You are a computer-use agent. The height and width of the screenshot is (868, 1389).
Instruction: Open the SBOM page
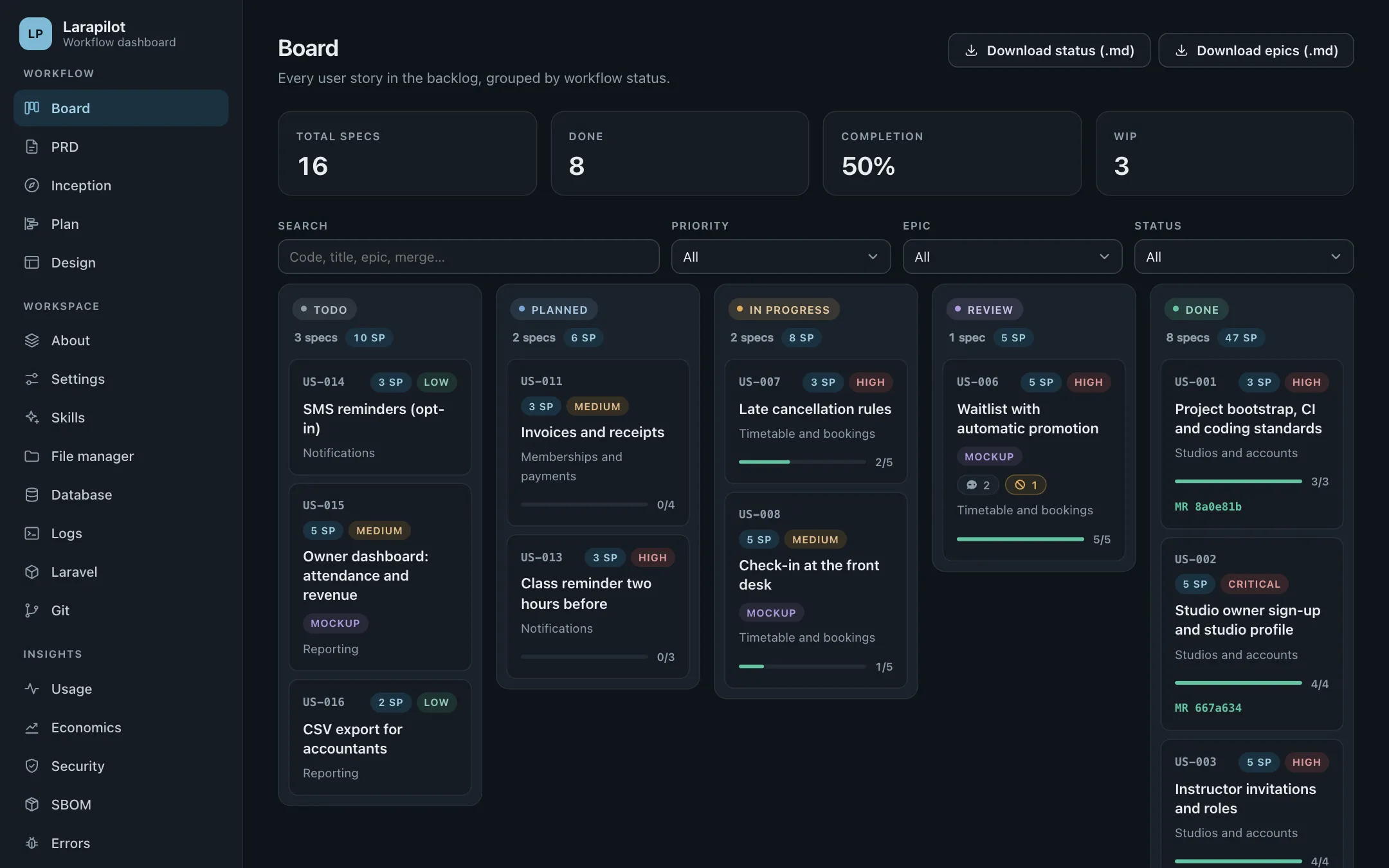[x=121, y=804]
